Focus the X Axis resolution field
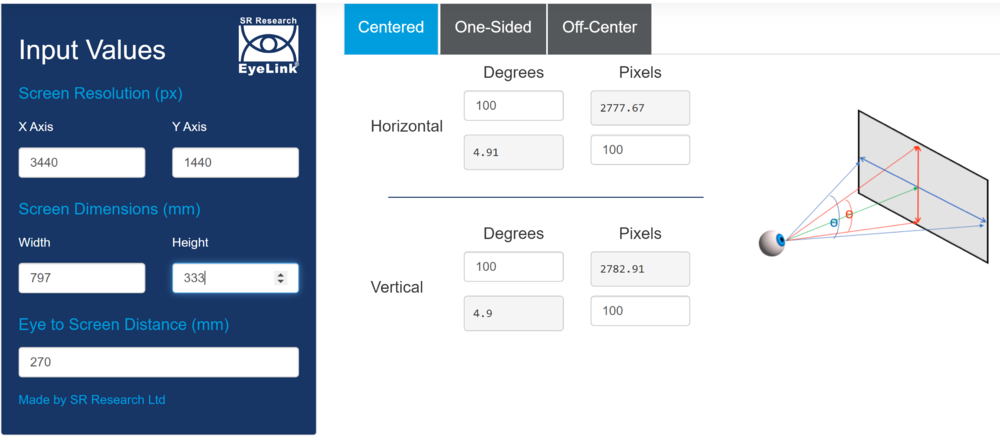The width and height of the screenshot is (1000, 440). coord(82,163)
